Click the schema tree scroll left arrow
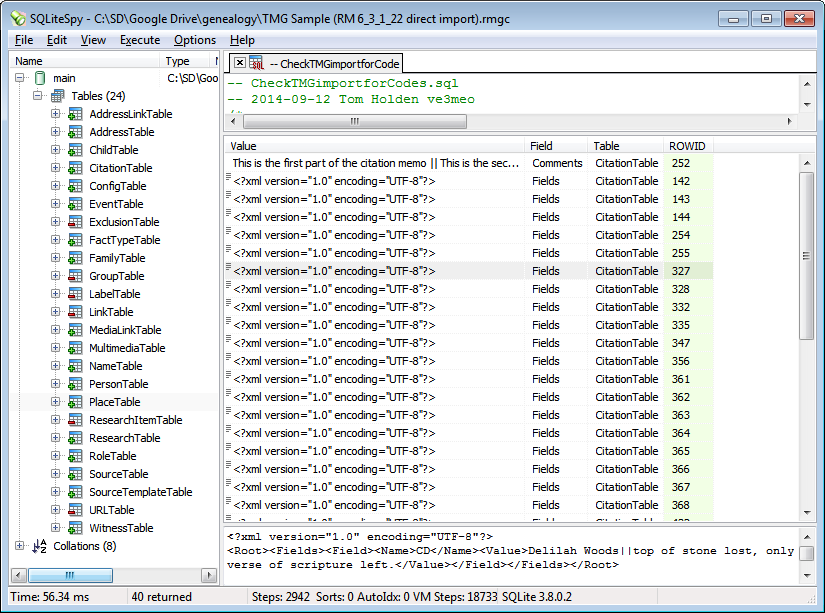 point(18,575)
